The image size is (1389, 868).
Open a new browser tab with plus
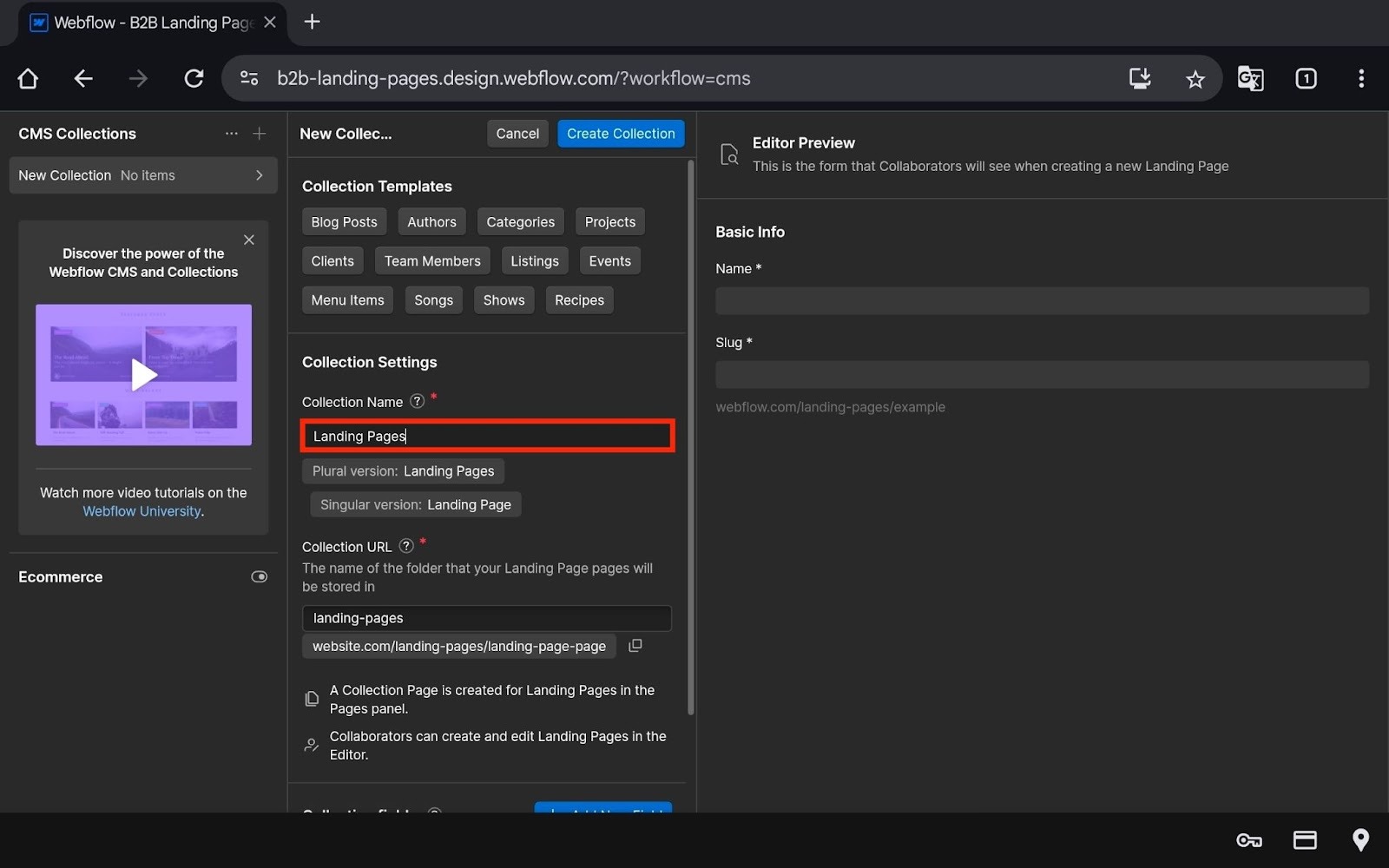click(x=313, y=22)
